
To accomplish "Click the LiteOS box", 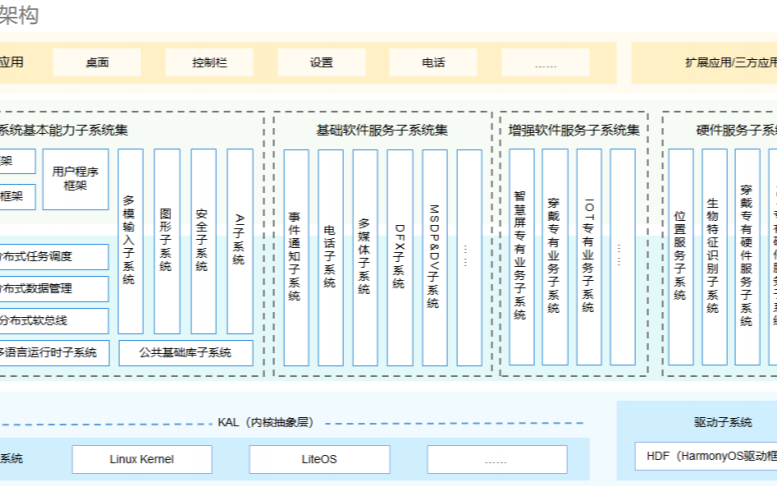I will coord(320,459).
